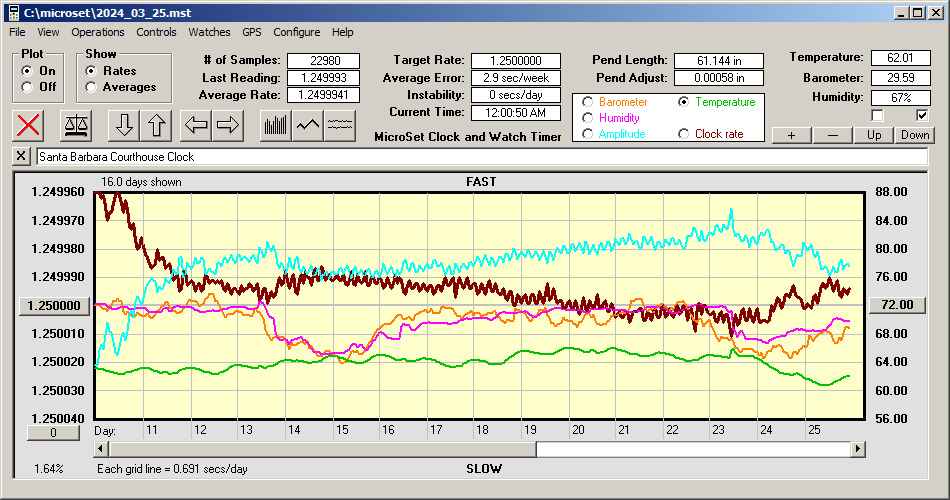Click the down arrow toolbar button
950x500 pixels.
[x=124, y=125]
